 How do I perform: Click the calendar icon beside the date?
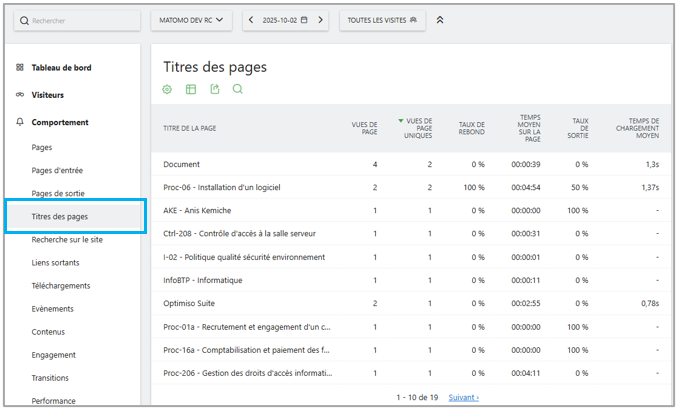pyautogui.click(x=304, y=19)
